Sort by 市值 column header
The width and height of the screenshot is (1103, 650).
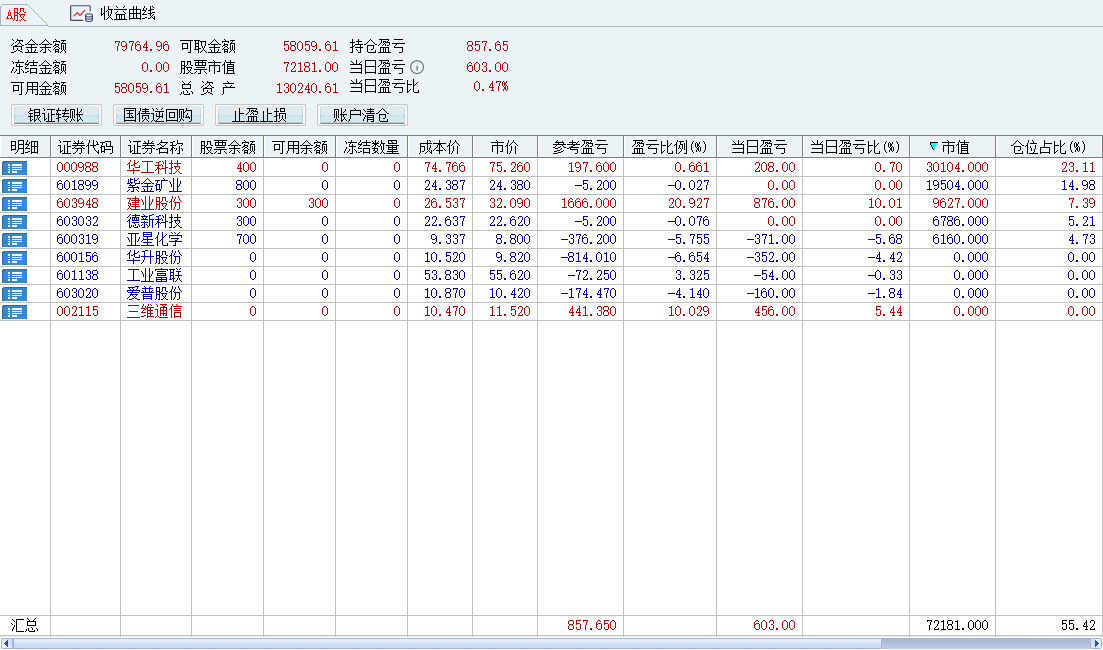(x=952, y=147)
